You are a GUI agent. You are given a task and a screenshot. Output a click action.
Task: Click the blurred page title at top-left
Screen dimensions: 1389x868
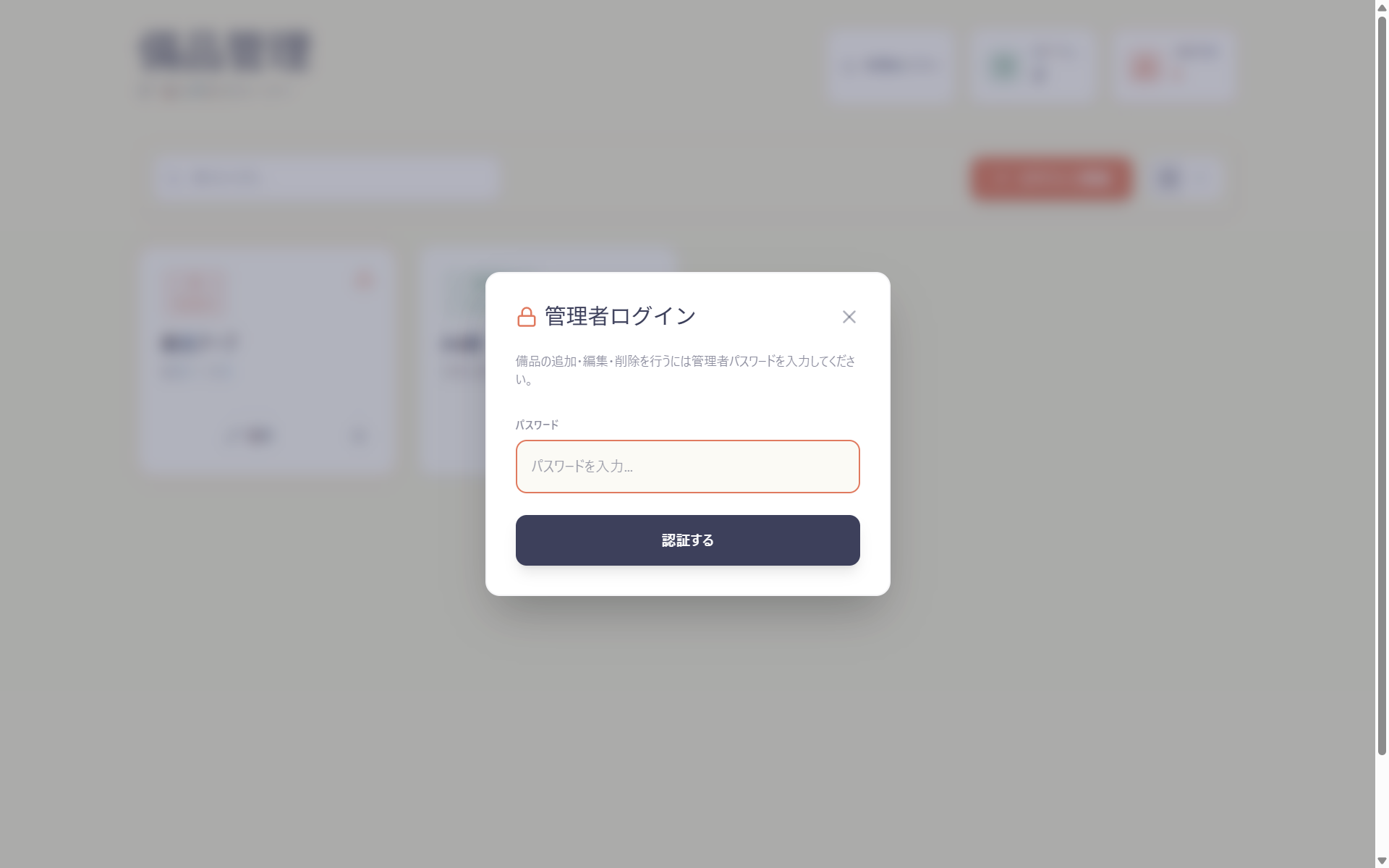(x=226, y=51)
